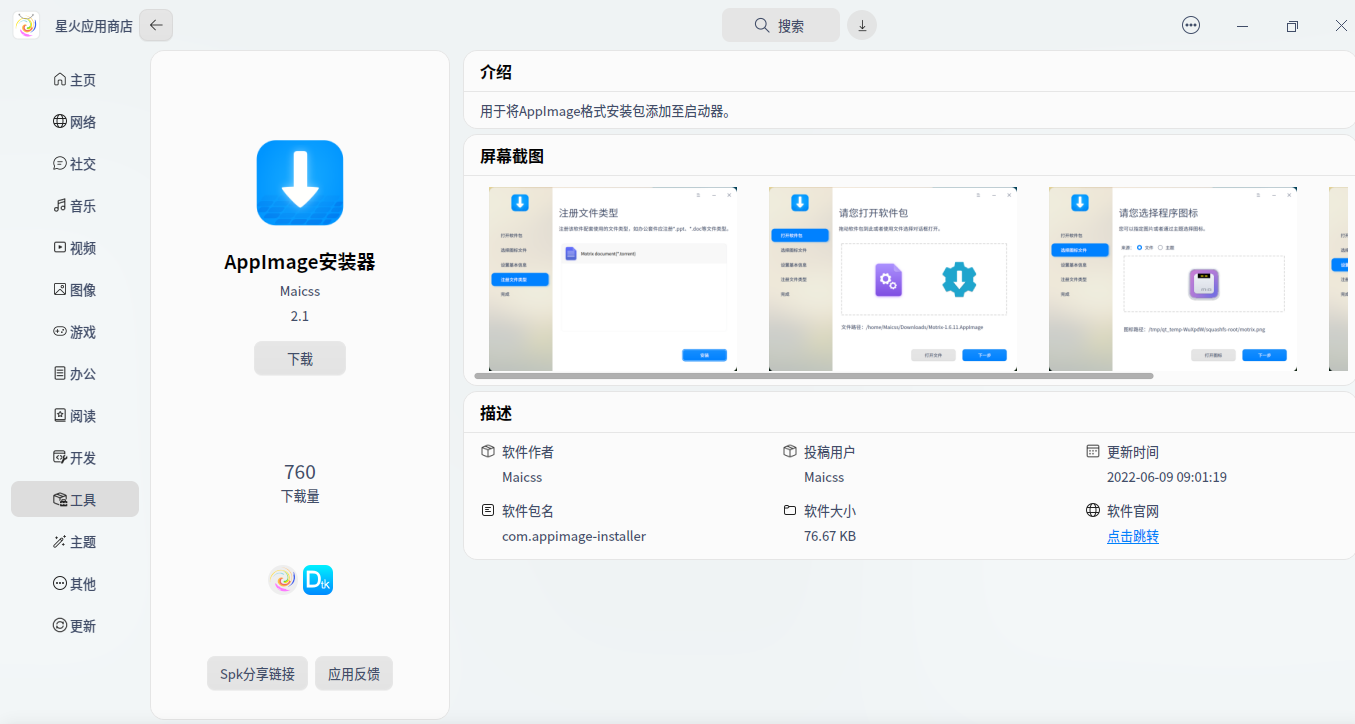Click the 应用反馈 feedback button
The image size is (1355, 724).
[354, 674]
